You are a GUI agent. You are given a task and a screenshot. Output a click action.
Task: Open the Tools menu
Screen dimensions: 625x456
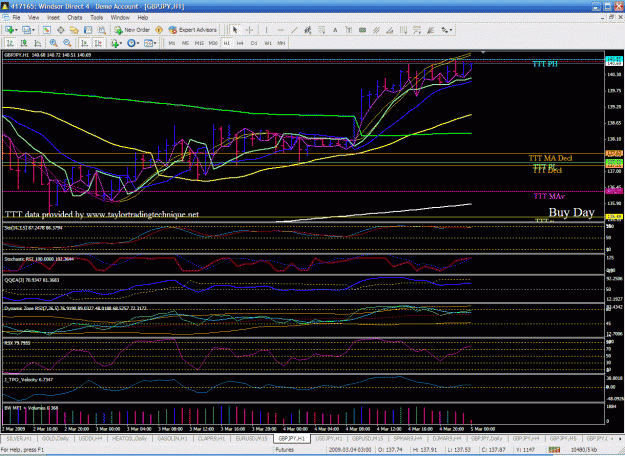[x=96, y=18]
